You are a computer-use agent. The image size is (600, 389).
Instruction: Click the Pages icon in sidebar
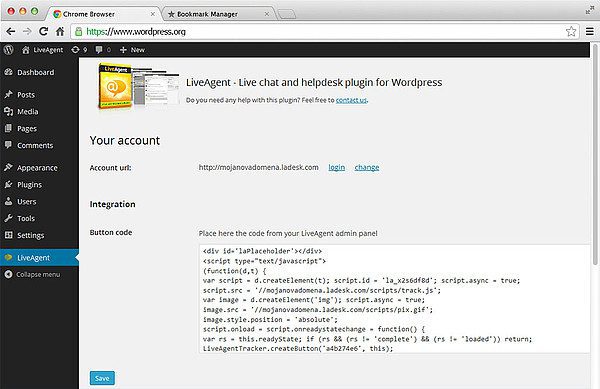click(x=8, y=128)
